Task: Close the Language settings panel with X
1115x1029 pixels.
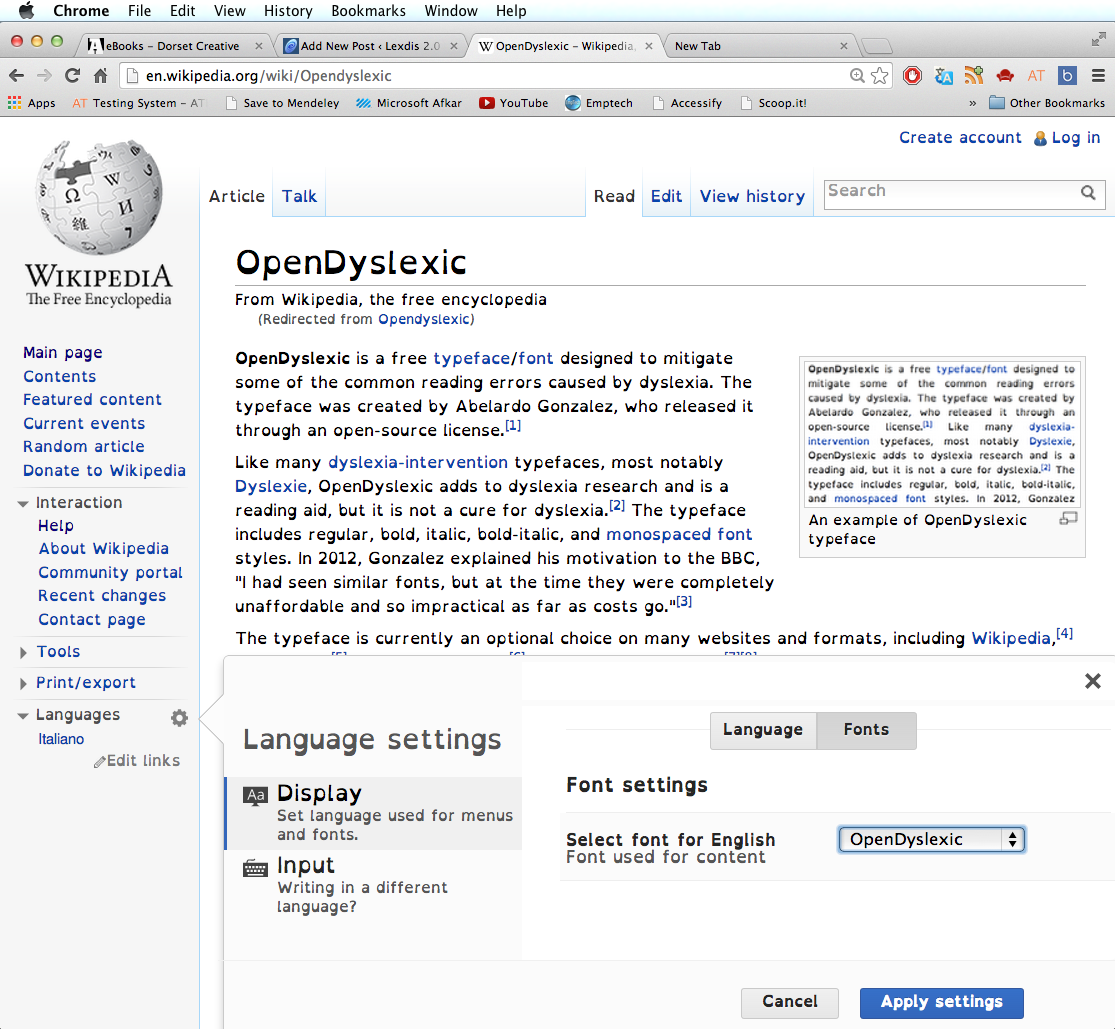Action: [x=1093, y=681]
